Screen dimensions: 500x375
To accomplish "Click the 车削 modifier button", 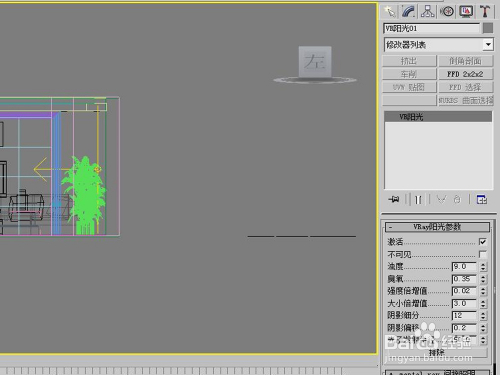I will click(409, 74).
